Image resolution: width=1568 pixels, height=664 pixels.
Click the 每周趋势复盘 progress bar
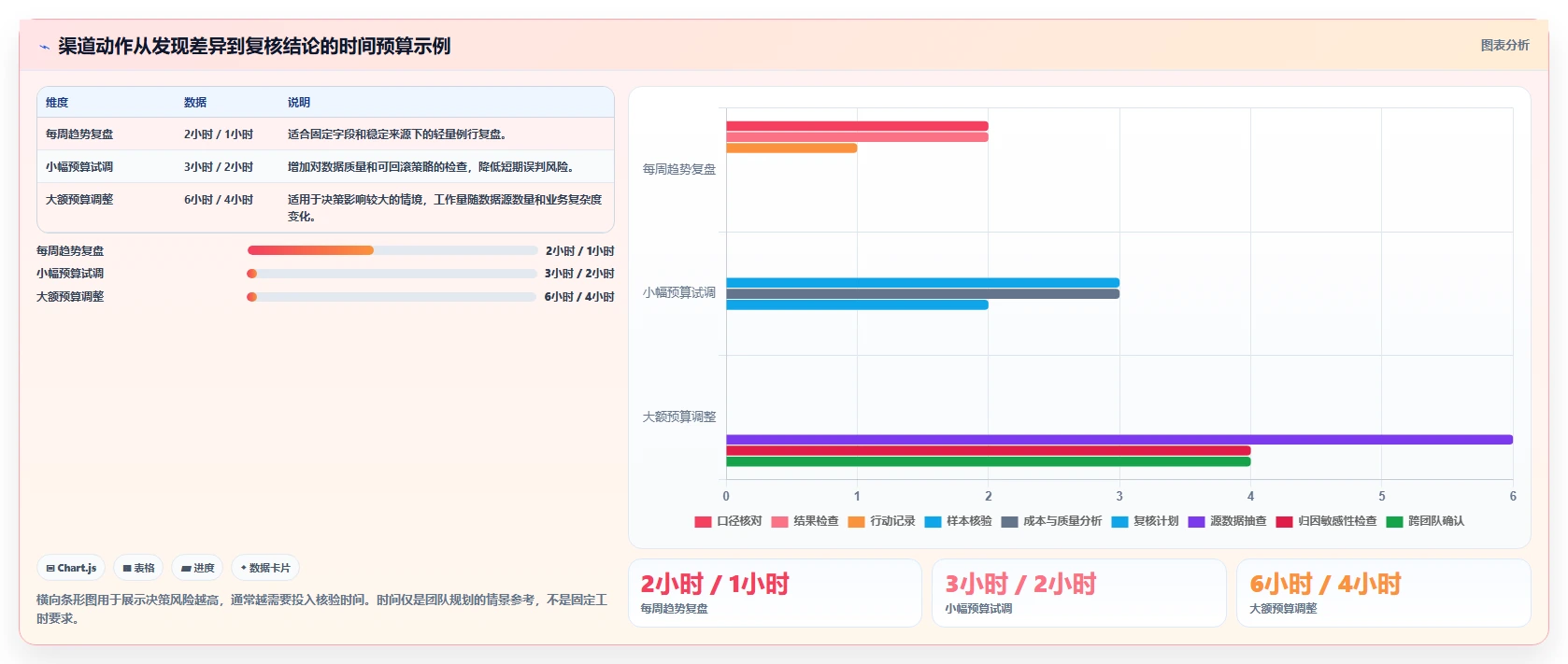pos(392,250)
